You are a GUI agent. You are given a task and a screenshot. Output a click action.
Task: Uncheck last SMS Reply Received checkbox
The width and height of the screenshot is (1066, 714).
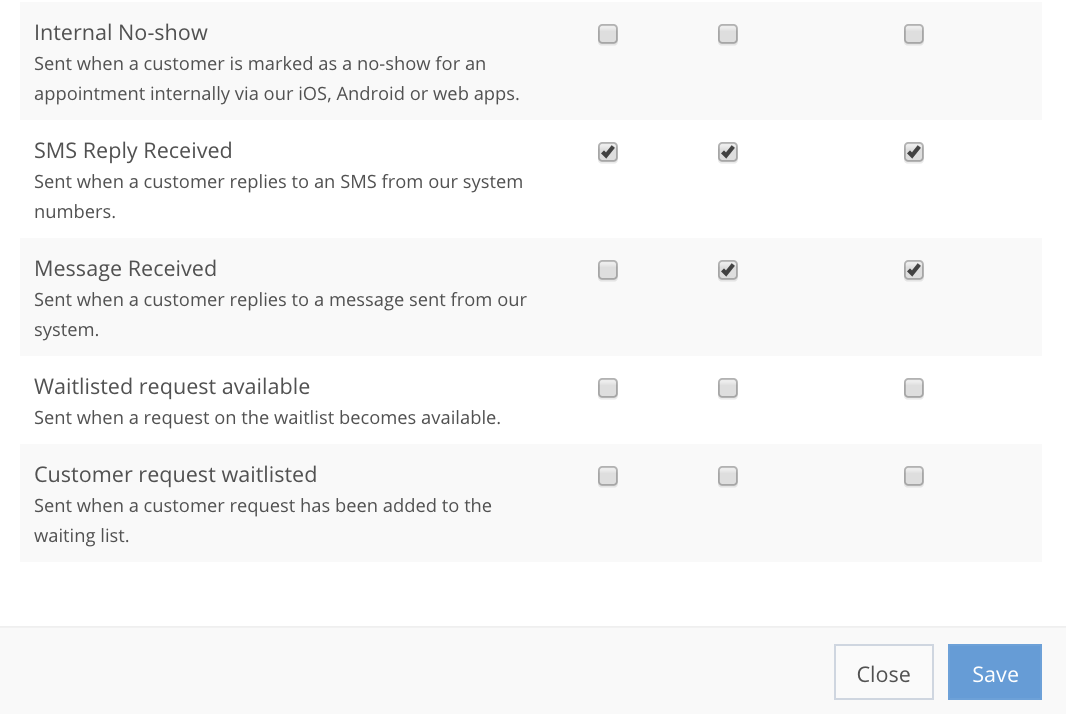click(x=913, y=152)
